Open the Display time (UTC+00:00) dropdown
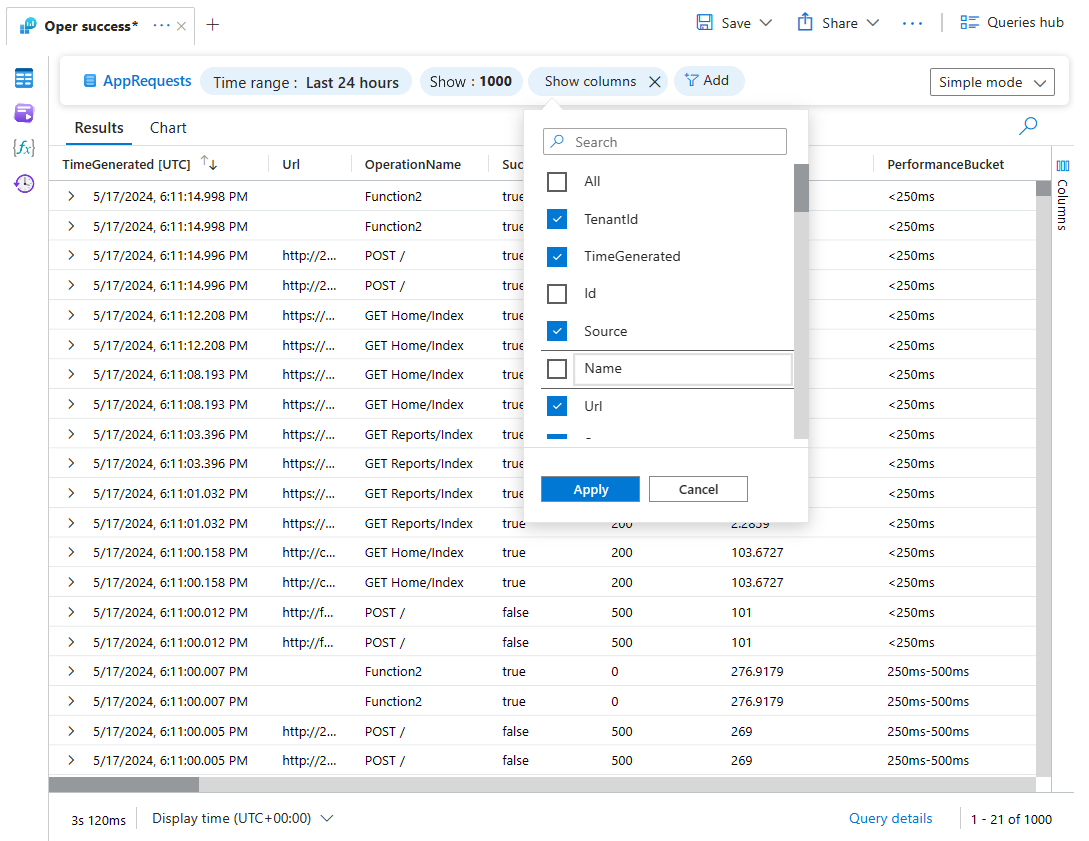 [x=240, y=818]
